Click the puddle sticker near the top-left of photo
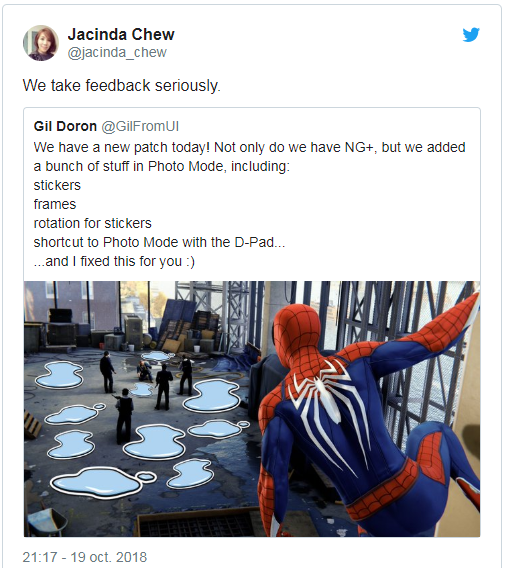Viewport: 505px width, 568px height. (59, 375)
